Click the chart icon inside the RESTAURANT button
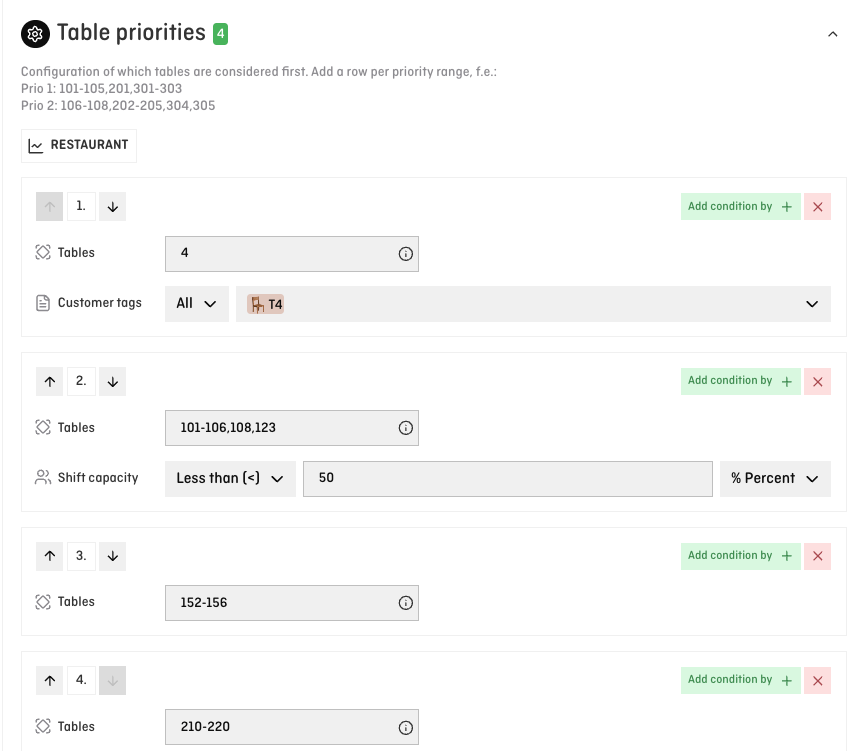864x751 pixels. point(38,145)
